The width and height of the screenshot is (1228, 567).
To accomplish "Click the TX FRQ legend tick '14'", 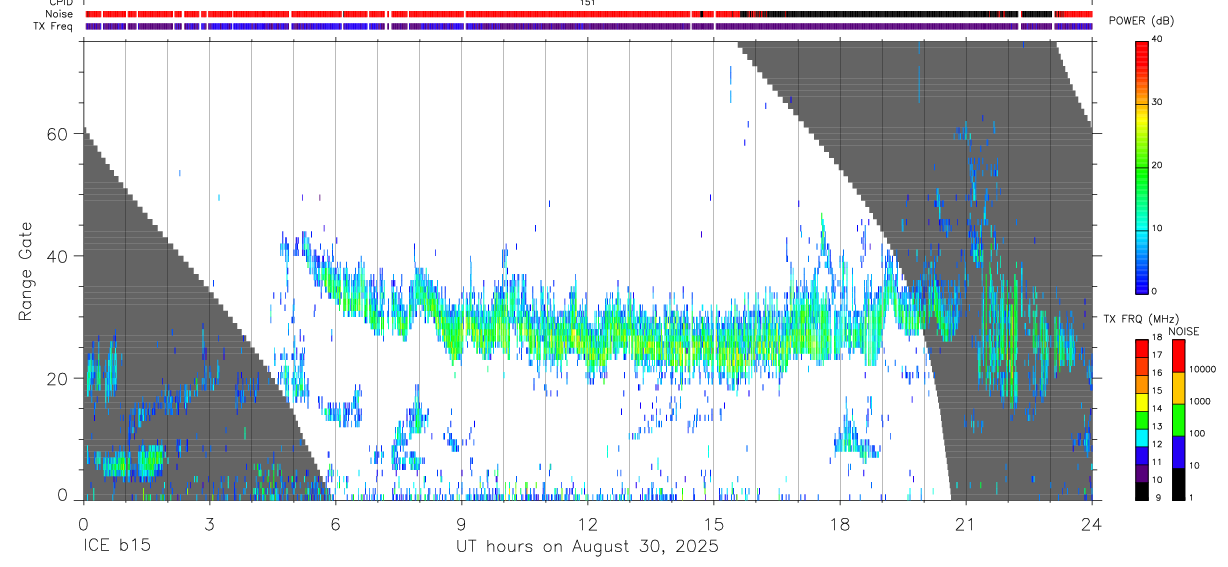I will (1158, 408).
